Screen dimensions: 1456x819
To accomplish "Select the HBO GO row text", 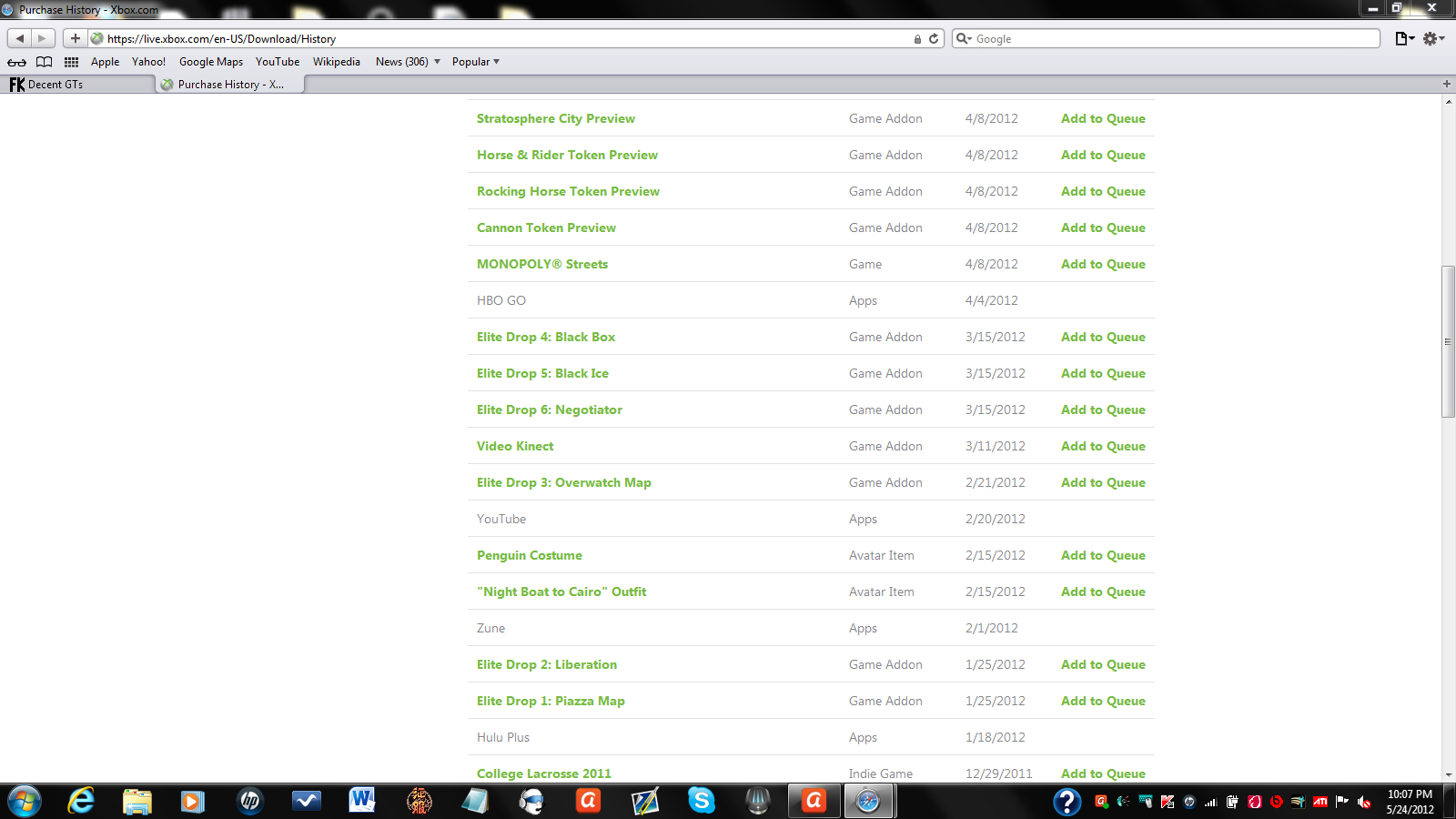I will pos(501,300).
